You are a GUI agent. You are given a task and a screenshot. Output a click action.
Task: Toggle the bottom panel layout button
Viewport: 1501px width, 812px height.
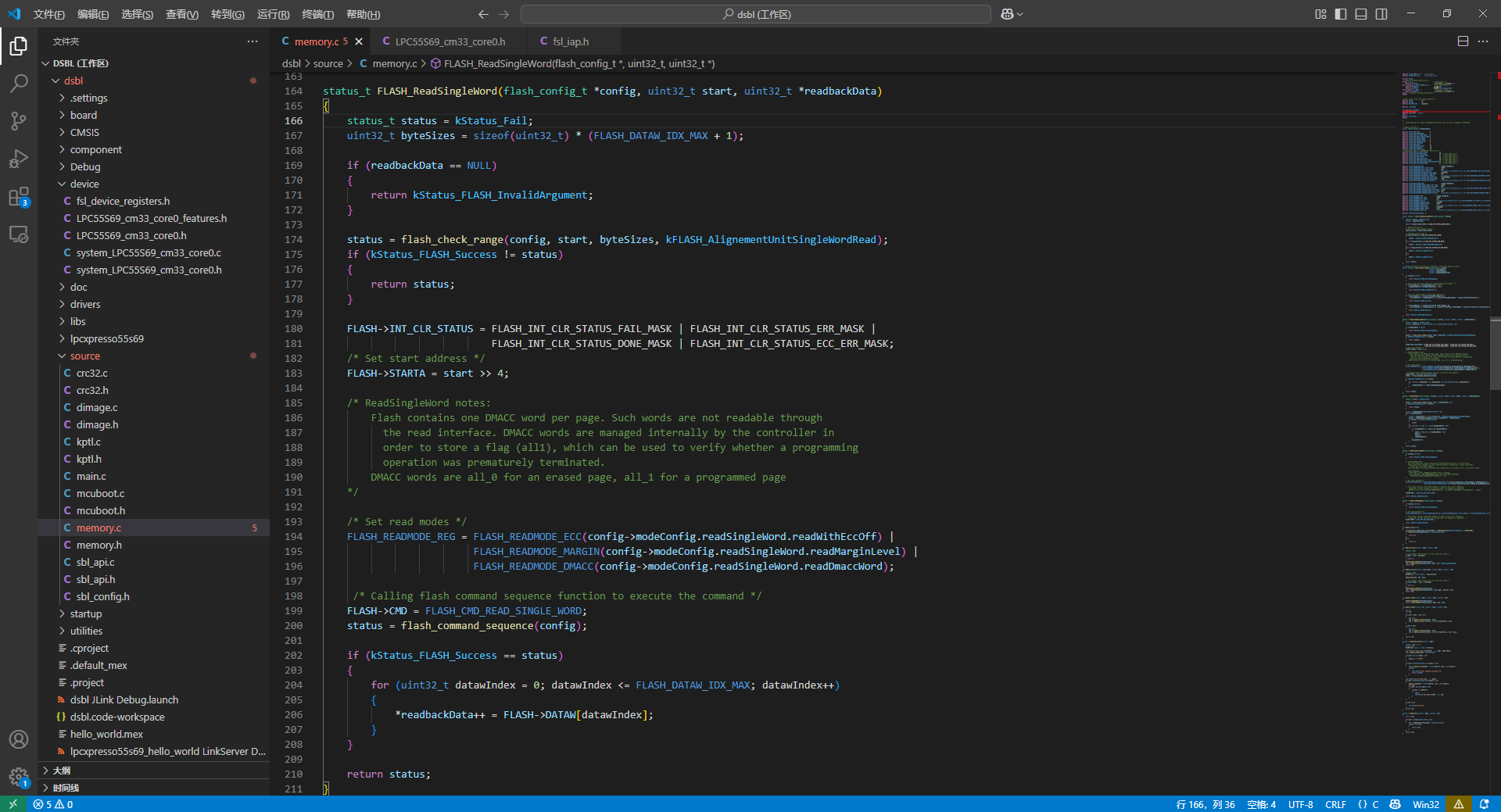pos(1361,14)
